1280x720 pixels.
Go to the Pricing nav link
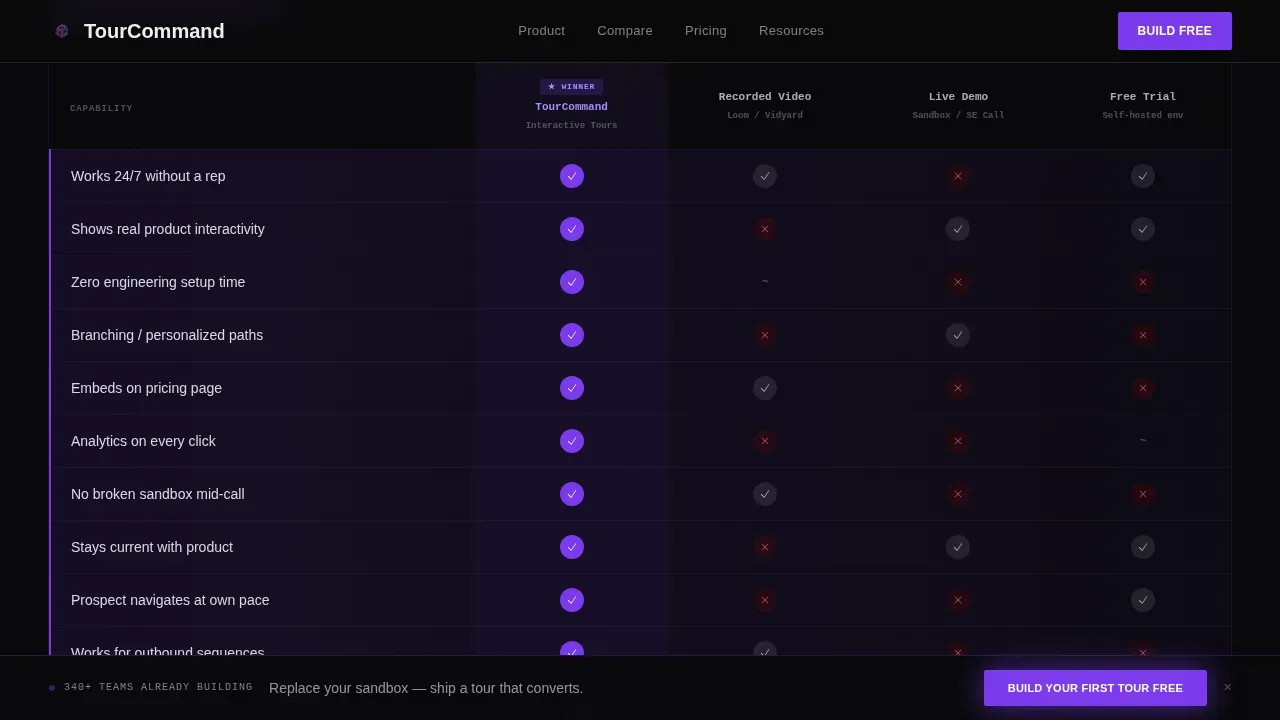click(x=706, y=31)
